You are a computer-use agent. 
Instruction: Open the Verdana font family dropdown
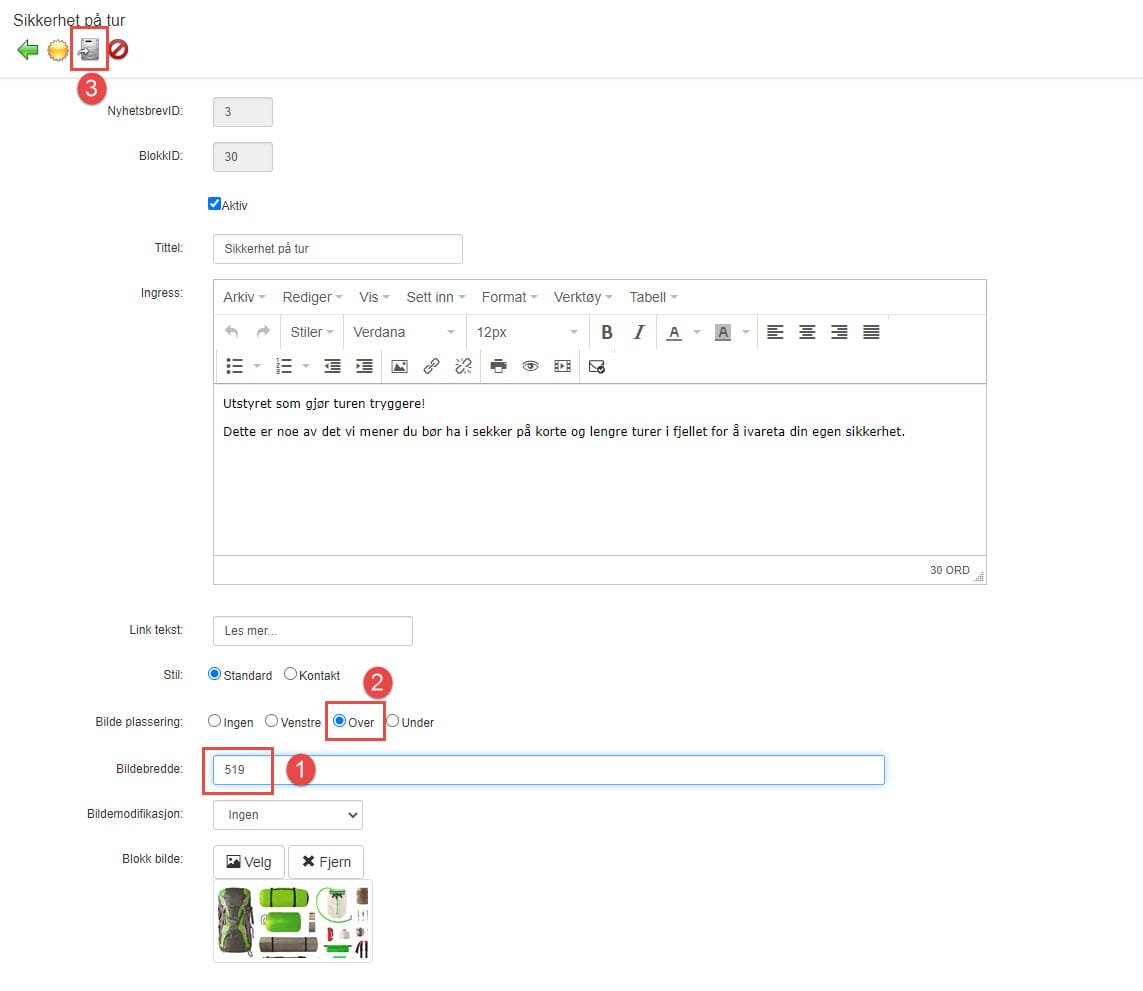tap(404, 332)
